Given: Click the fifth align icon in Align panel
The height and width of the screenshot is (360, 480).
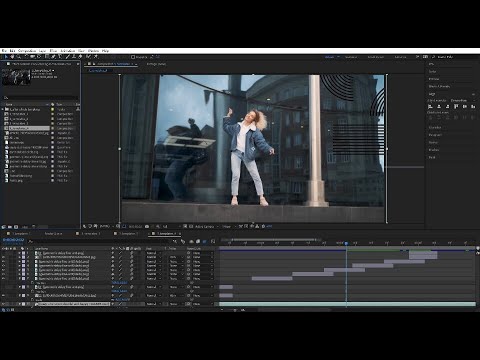Looking at the screenshot, I should coord(465,107).
